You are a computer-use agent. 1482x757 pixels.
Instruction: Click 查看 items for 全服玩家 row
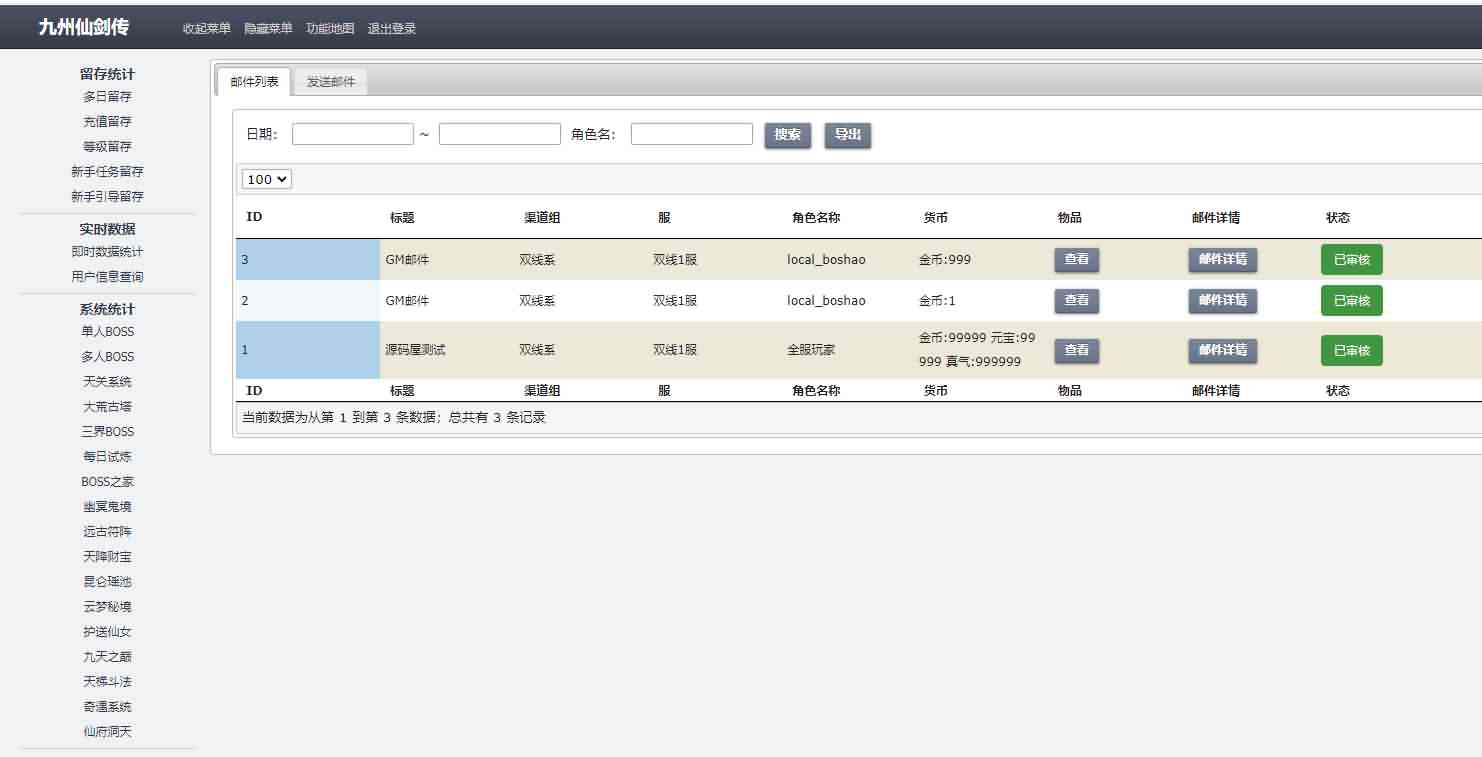(1076, 350)
